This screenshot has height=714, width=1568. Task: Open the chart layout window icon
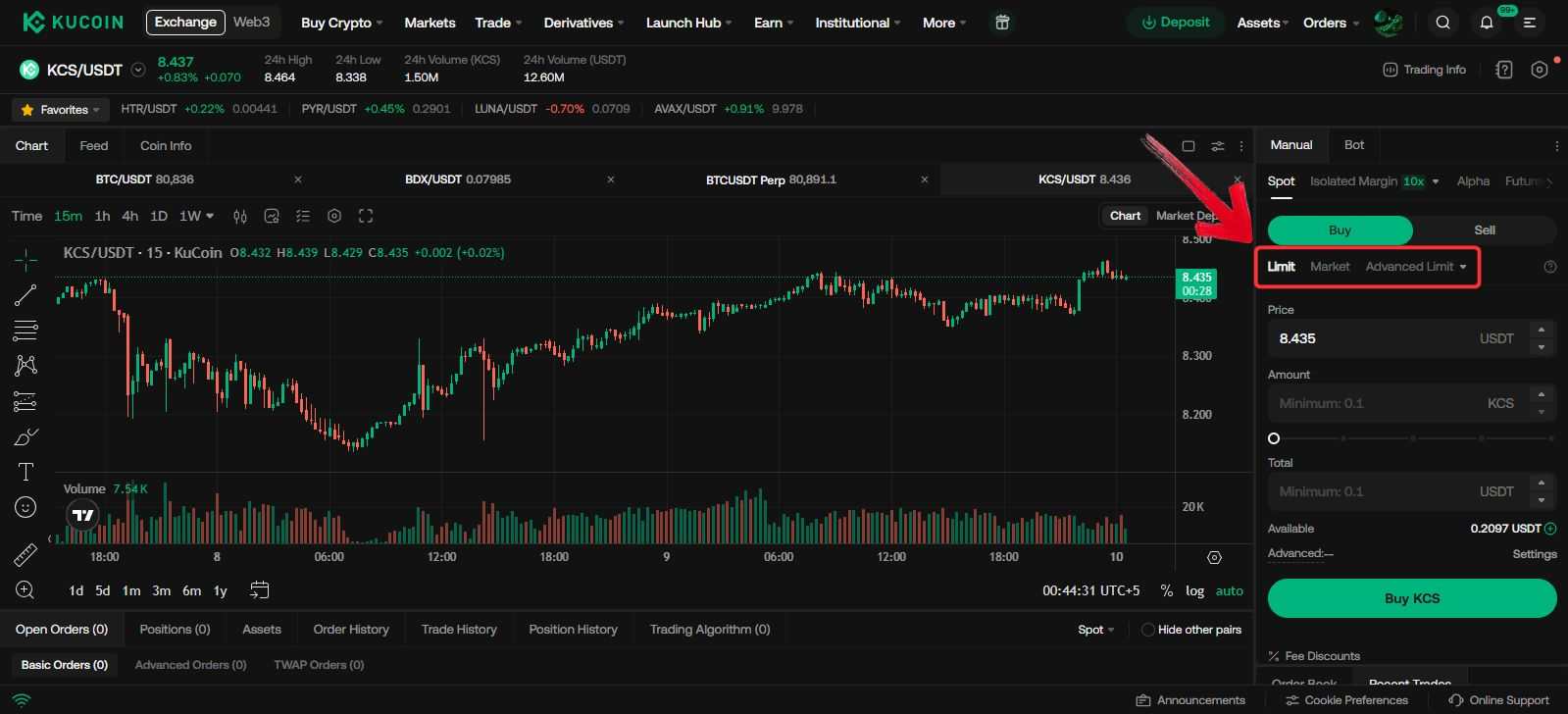pyautogui.click(x=1189, y=146)
